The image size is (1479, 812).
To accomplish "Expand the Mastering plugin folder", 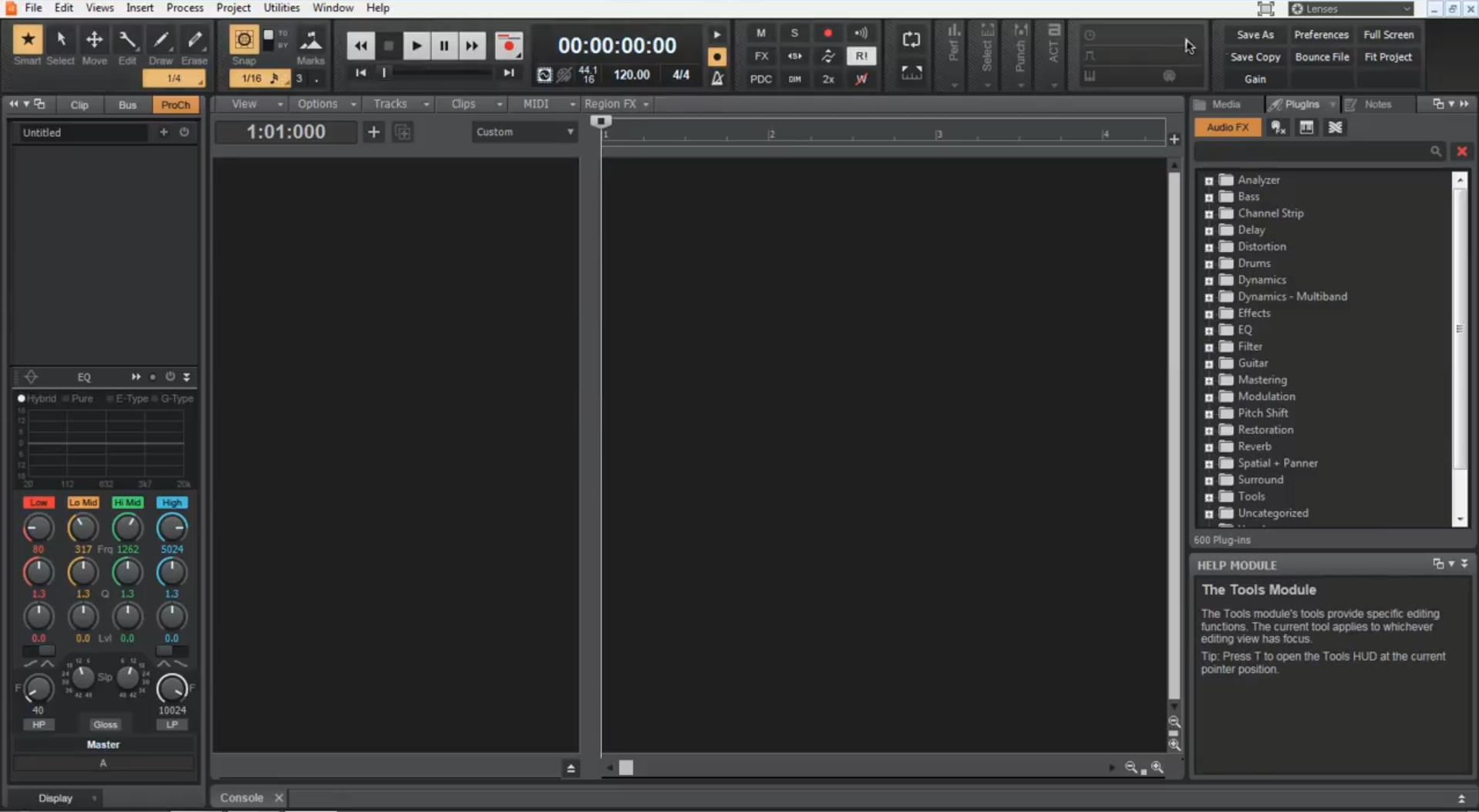I will tap(1208, 380).
